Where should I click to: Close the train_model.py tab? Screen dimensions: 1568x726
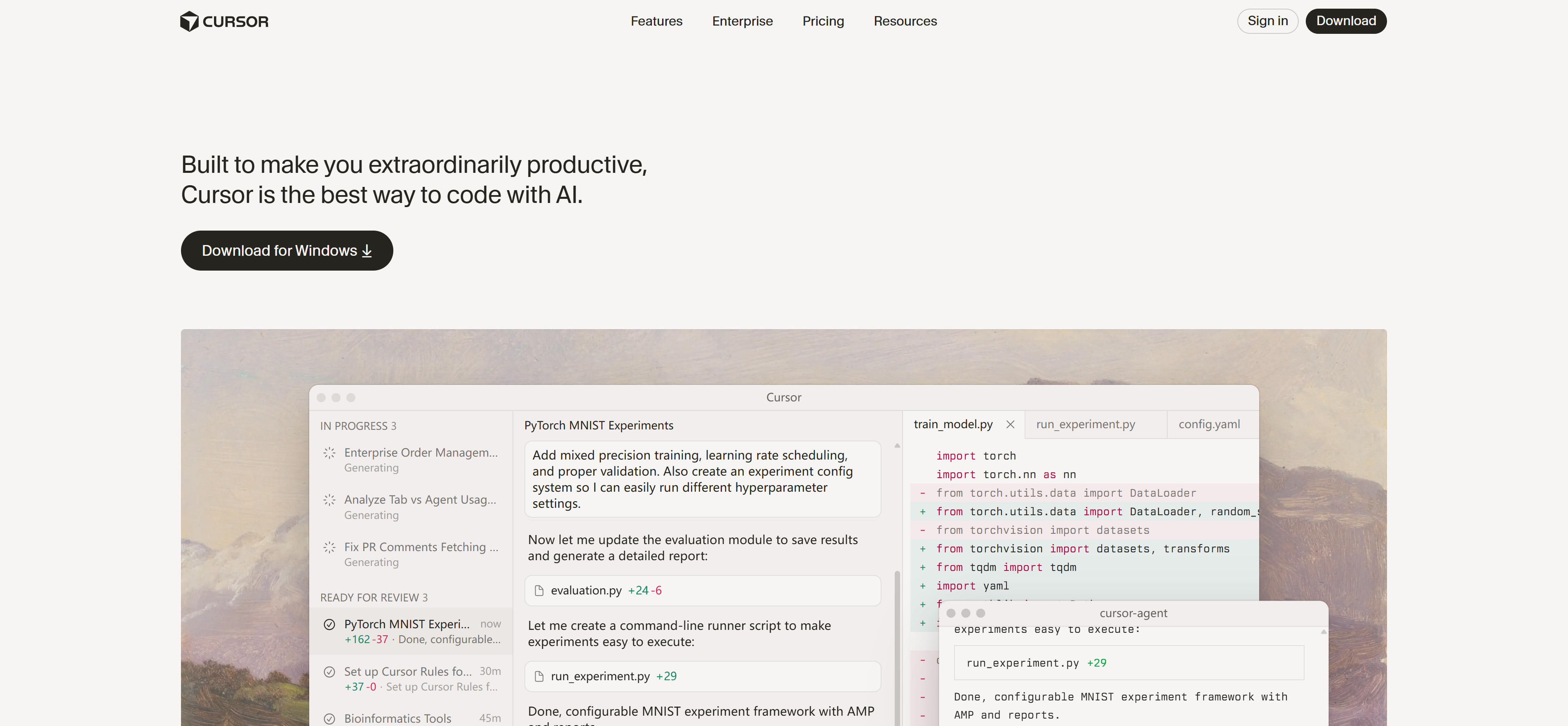[1010, 424]
